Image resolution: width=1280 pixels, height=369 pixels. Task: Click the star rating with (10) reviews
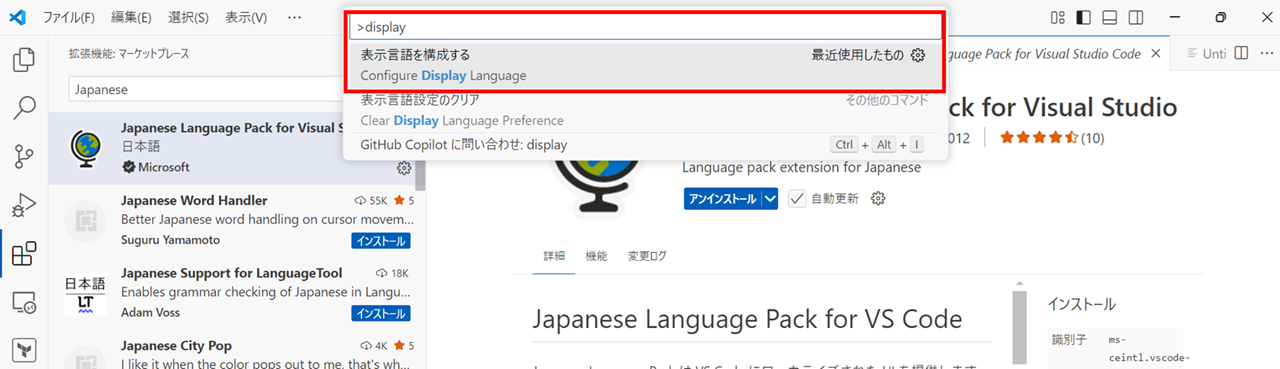click(x=1052, y=137)
